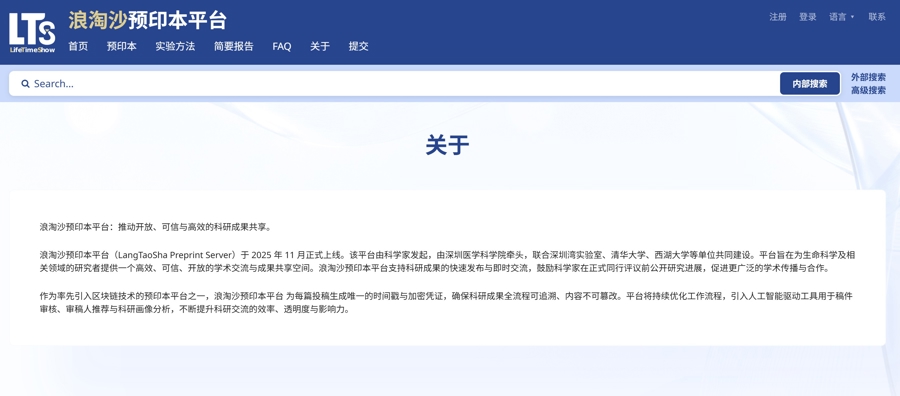Click paragraph starting 作为率先引入区块链技术

point(445,303)
